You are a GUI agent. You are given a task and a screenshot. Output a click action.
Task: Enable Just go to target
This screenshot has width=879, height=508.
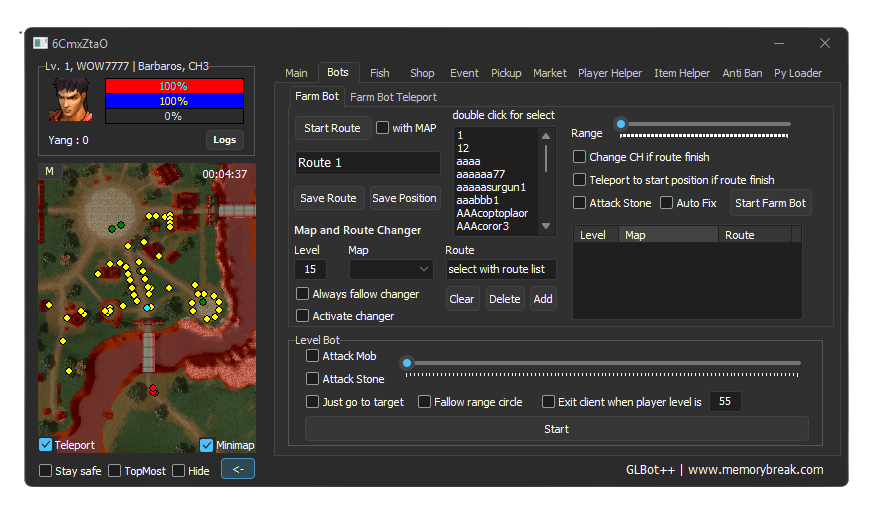[x=312, y=402]
